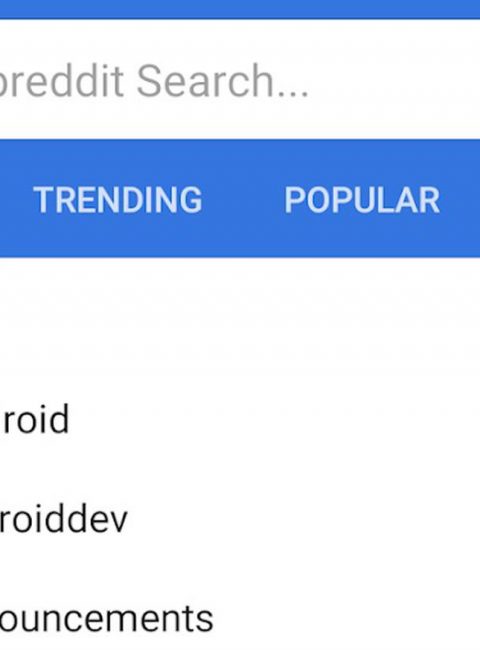Select the androiddev subreddit
The height and width of the screenshot is (650, 480).
240,519
